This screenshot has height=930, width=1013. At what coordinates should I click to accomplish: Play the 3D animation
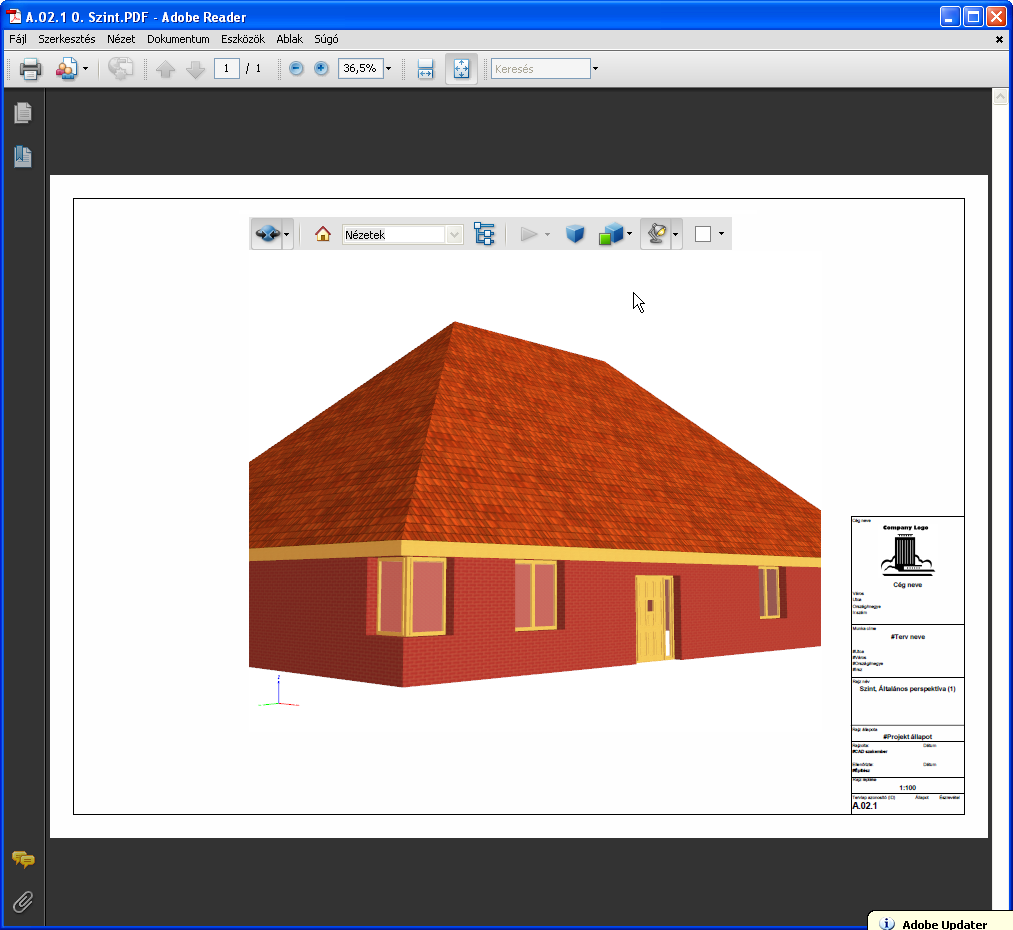coord(528,233)
